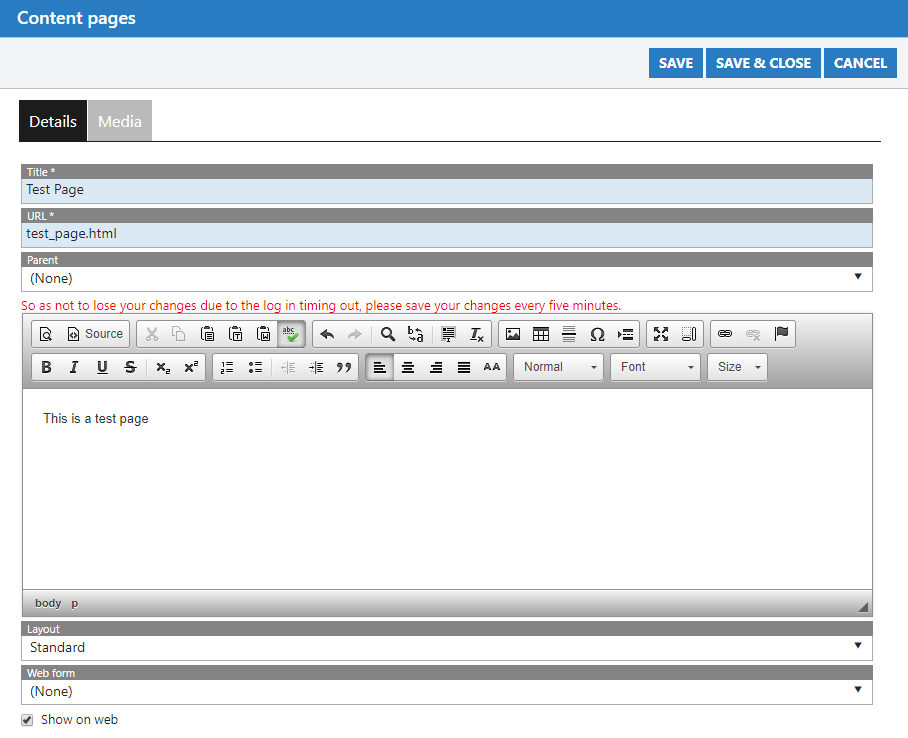Open the Parent dropdown
This screenshot has width=908, height=738.
click(446, 278)
